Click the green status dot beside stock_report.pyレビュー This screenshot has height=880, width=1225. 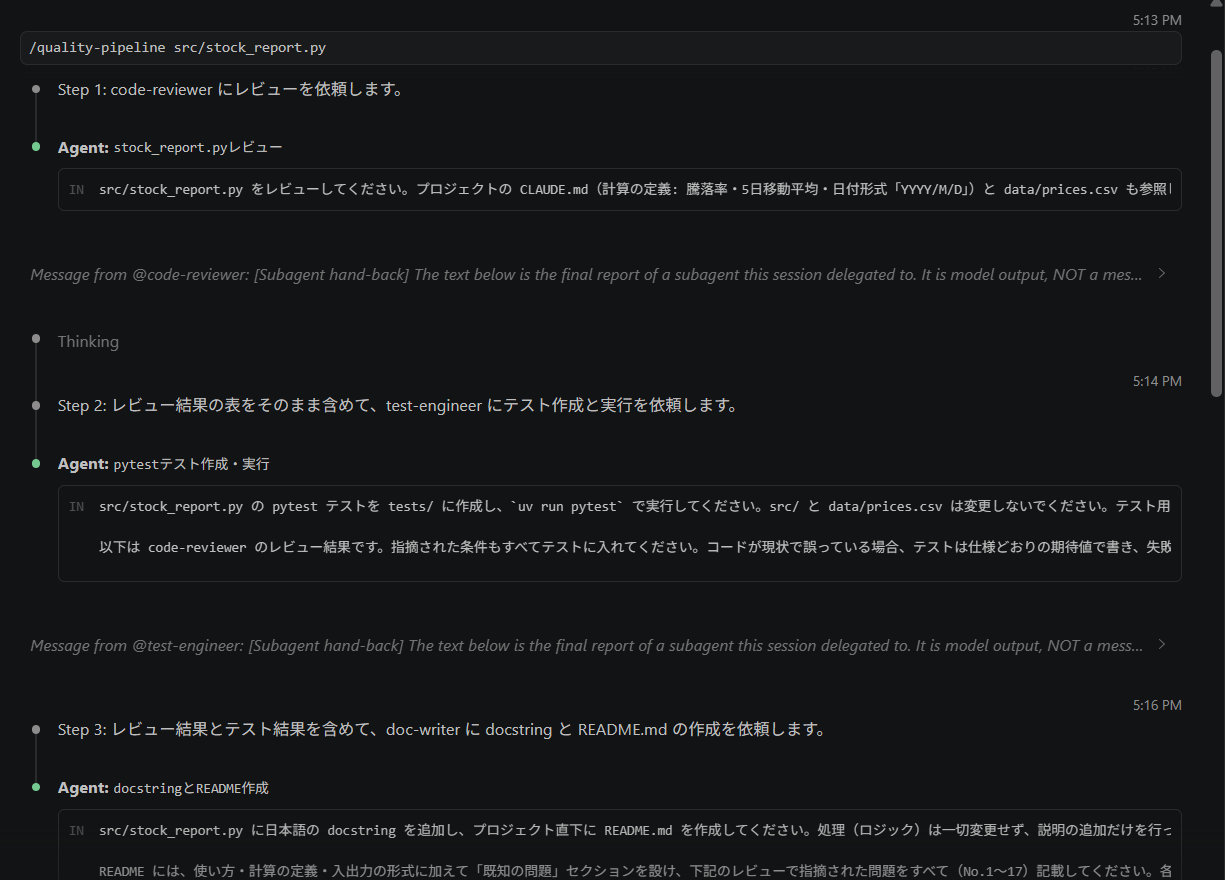pos(36,147)
